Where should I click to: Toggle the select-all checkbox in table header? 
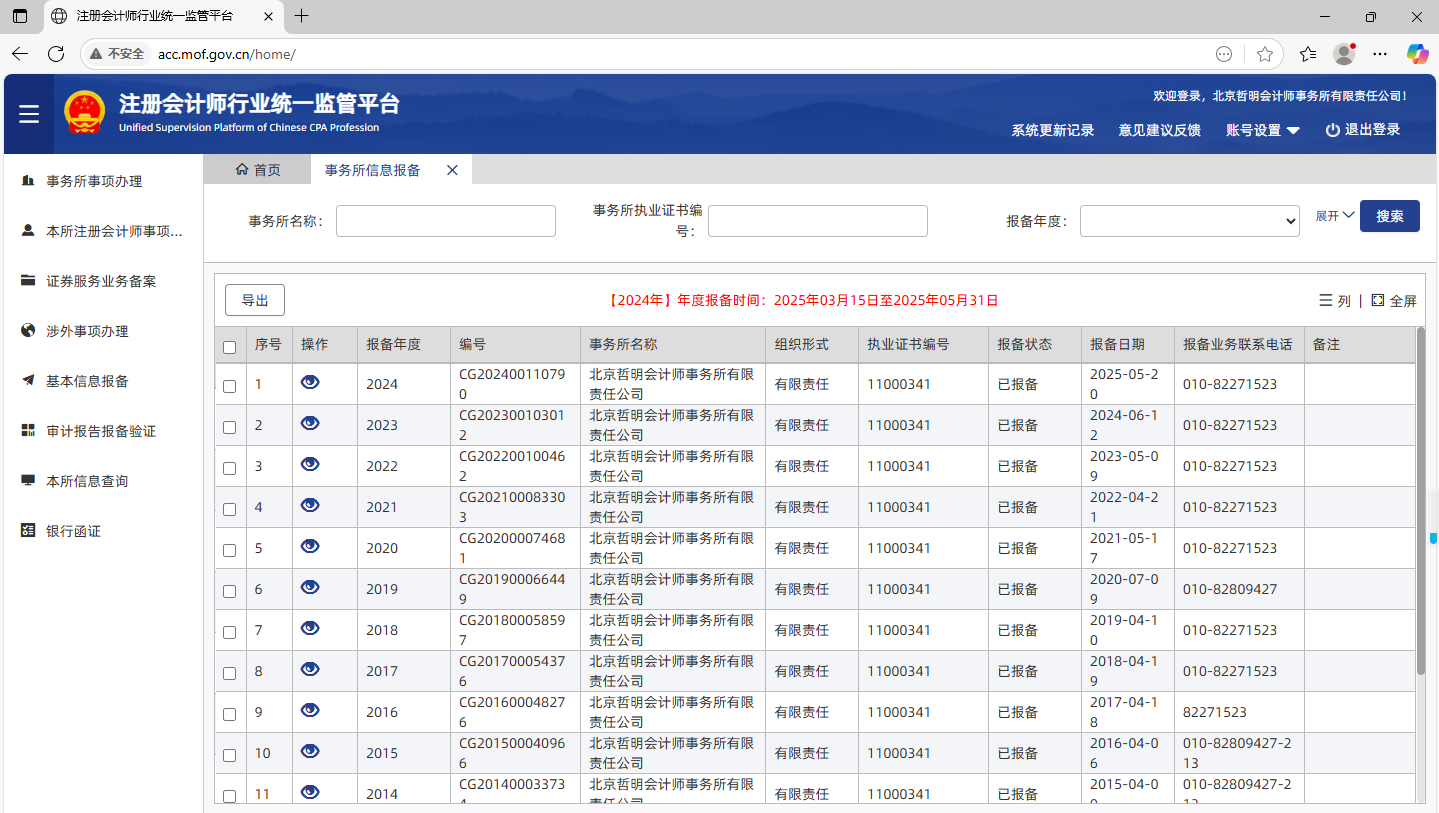click(230, 347)
